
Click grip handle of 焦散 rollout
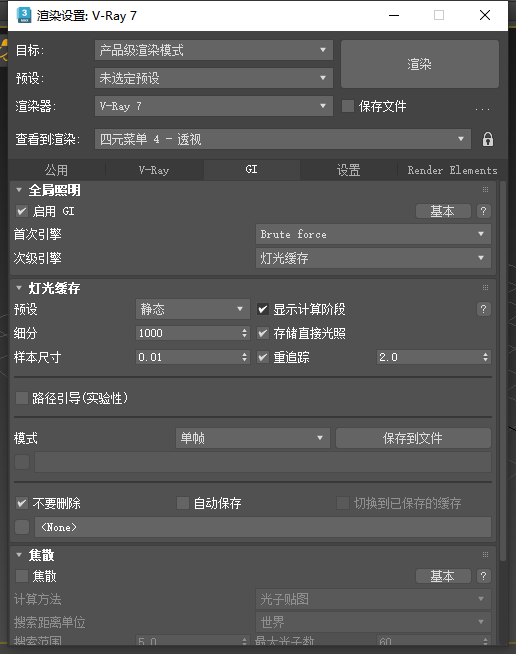pyautogui.click(x=485, y=555)
